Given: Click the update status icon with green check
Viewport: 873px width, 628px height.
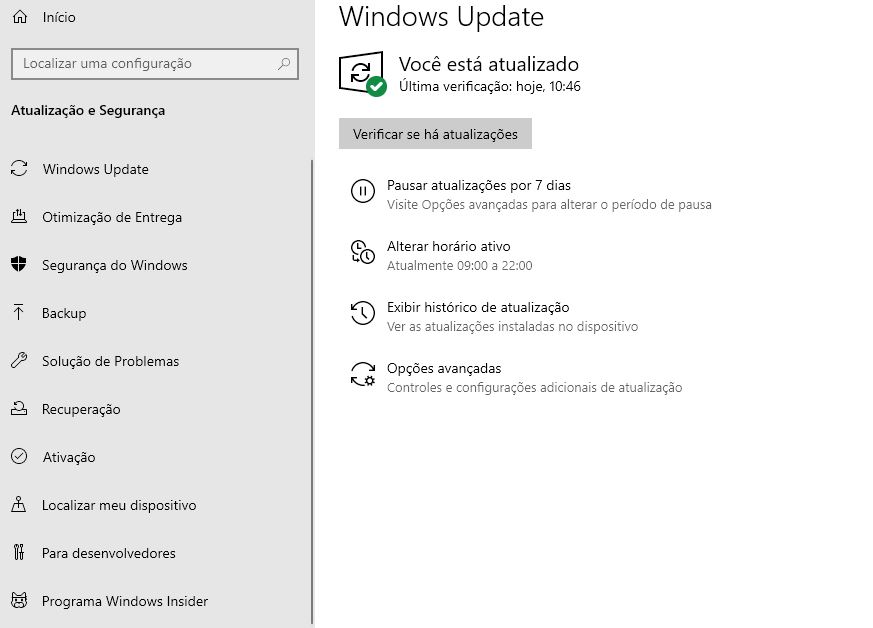Looking at the screenshot, I should 362,73.
